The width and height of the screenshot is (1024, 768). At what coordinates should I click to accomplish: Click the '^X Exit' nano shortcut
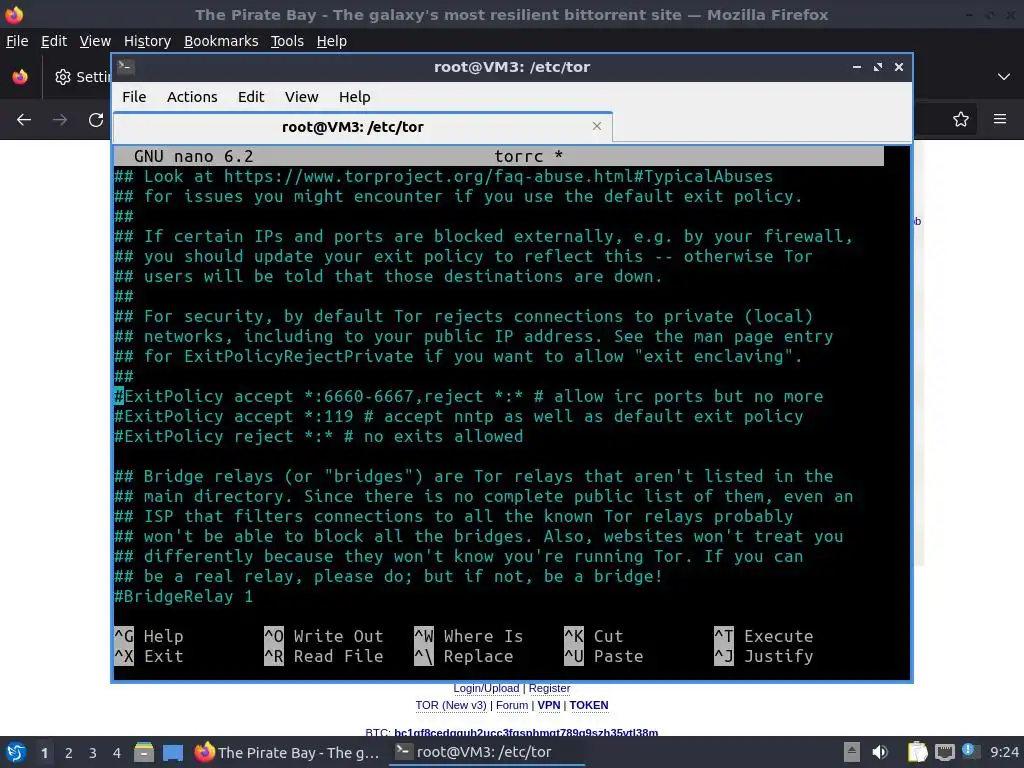pyautogui.click(x=149, y=656)
